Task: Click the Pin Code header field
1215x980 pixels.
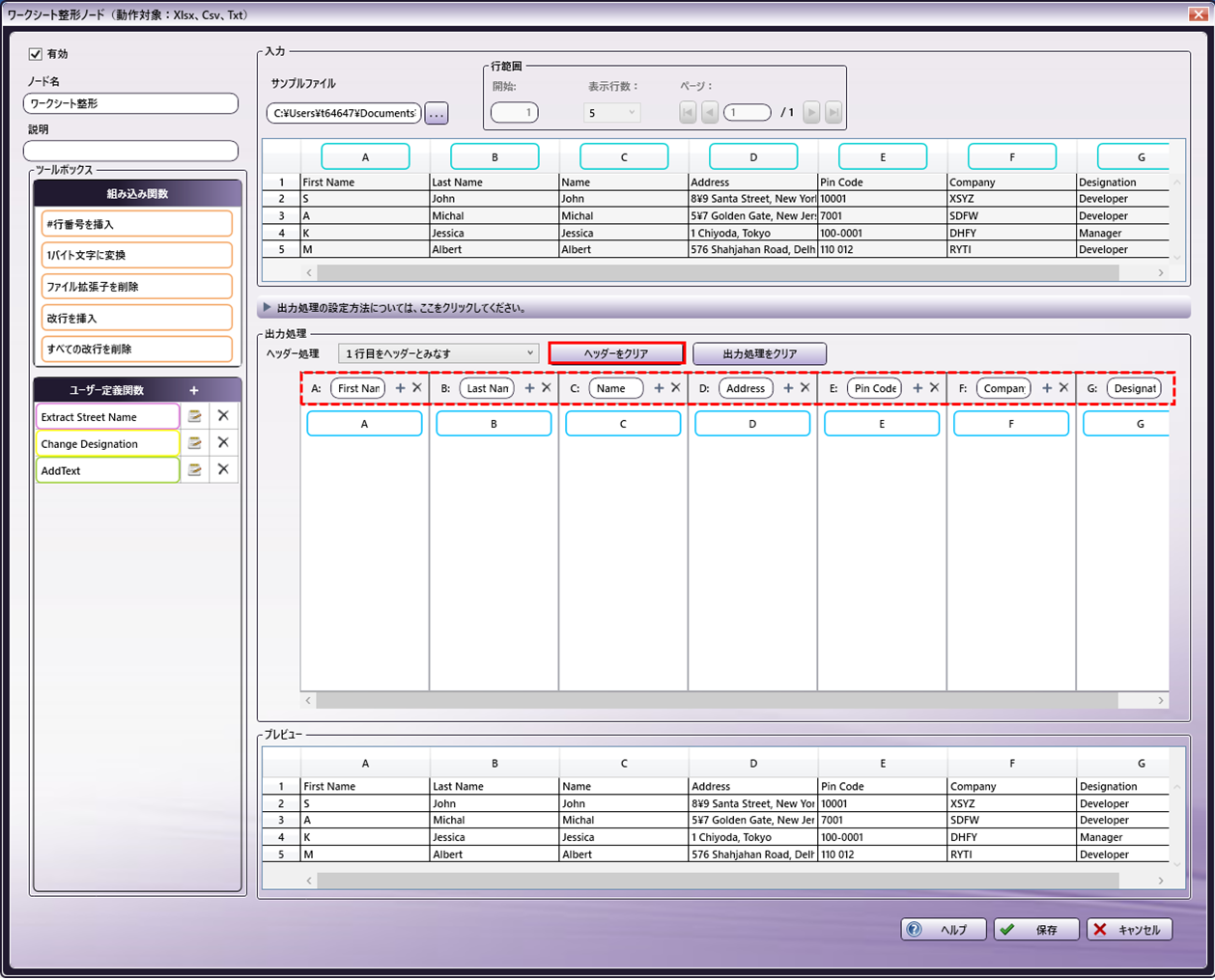Action: [875, 388]
